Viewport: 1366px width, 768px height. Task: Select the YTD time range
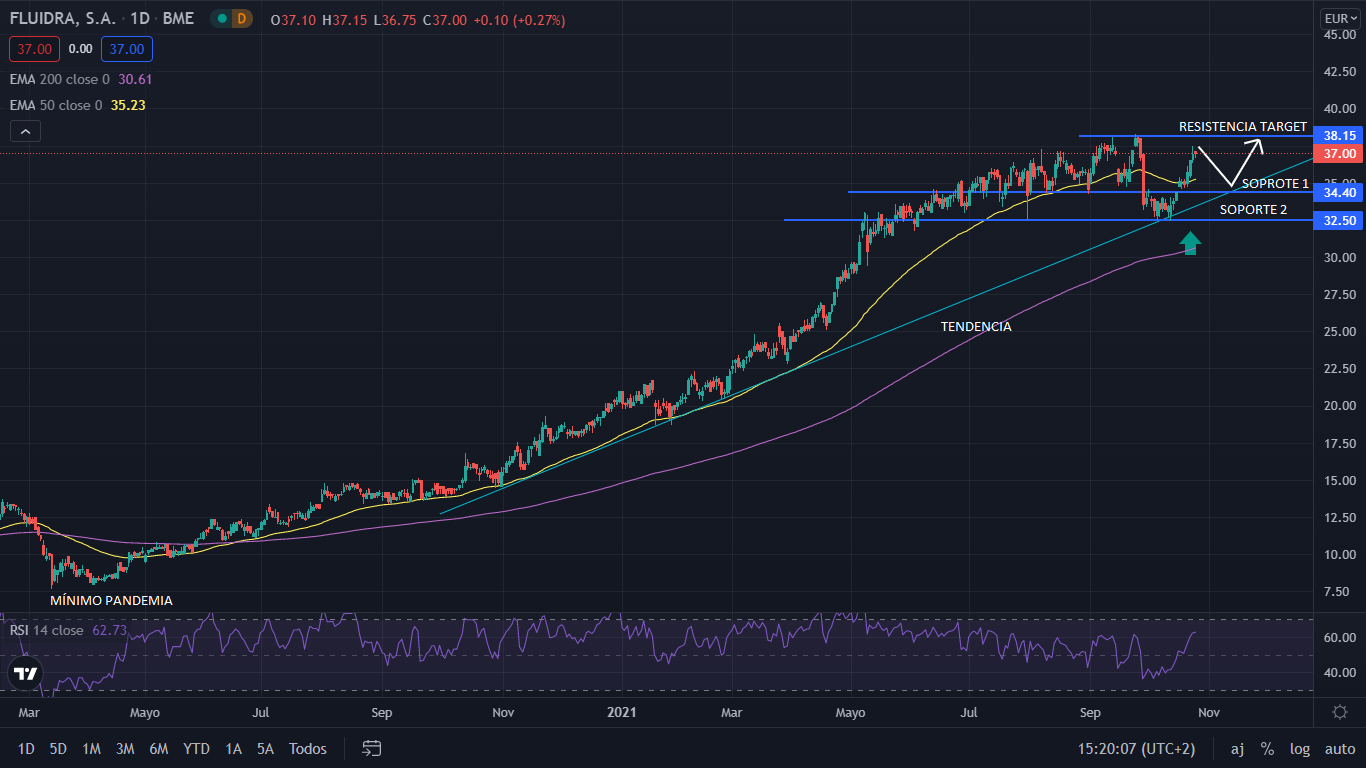(x=196, y=748)
